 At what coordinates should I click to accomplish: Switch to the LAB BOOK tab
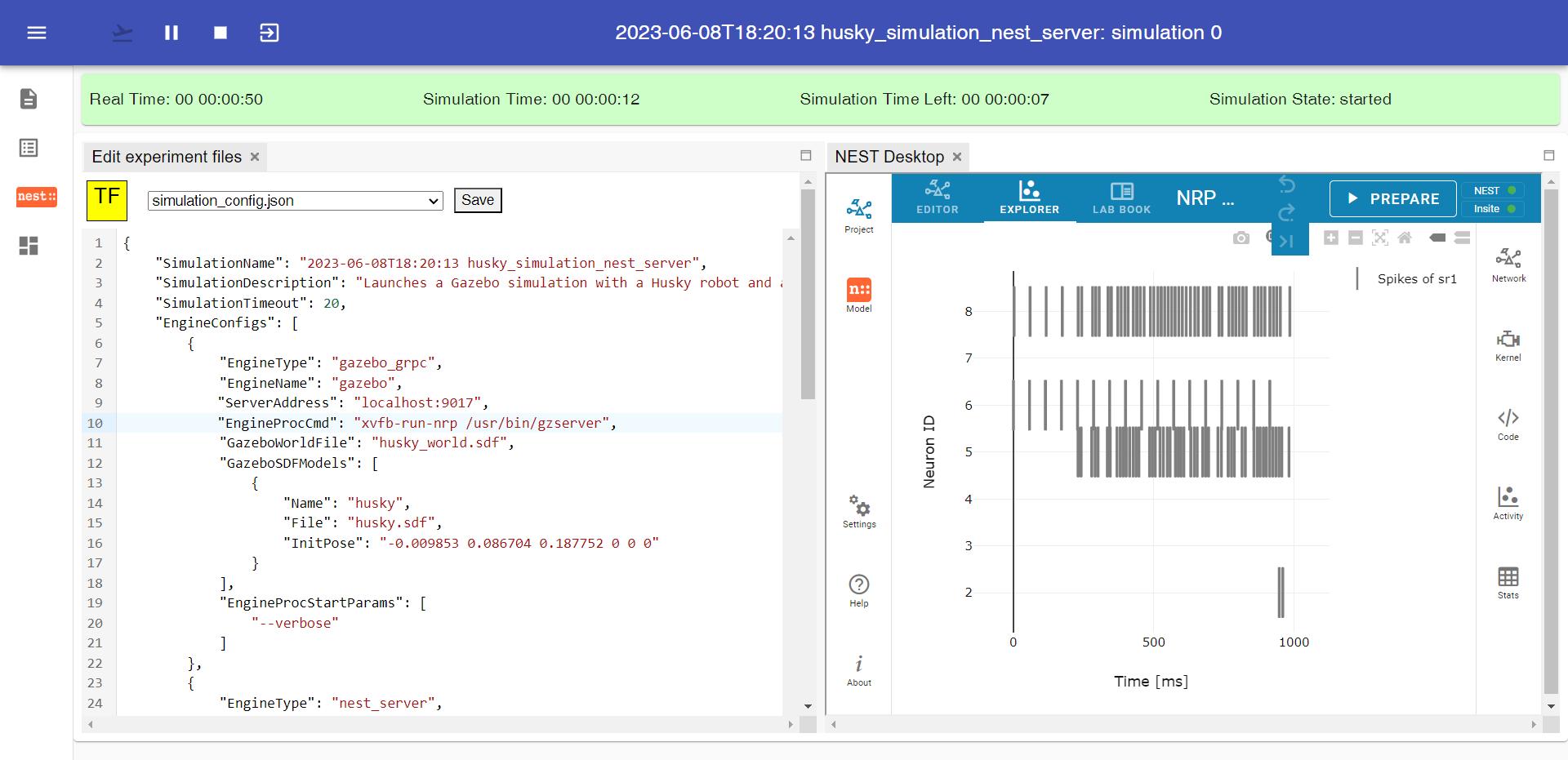pyautogui.click(x=1122, y=198)
